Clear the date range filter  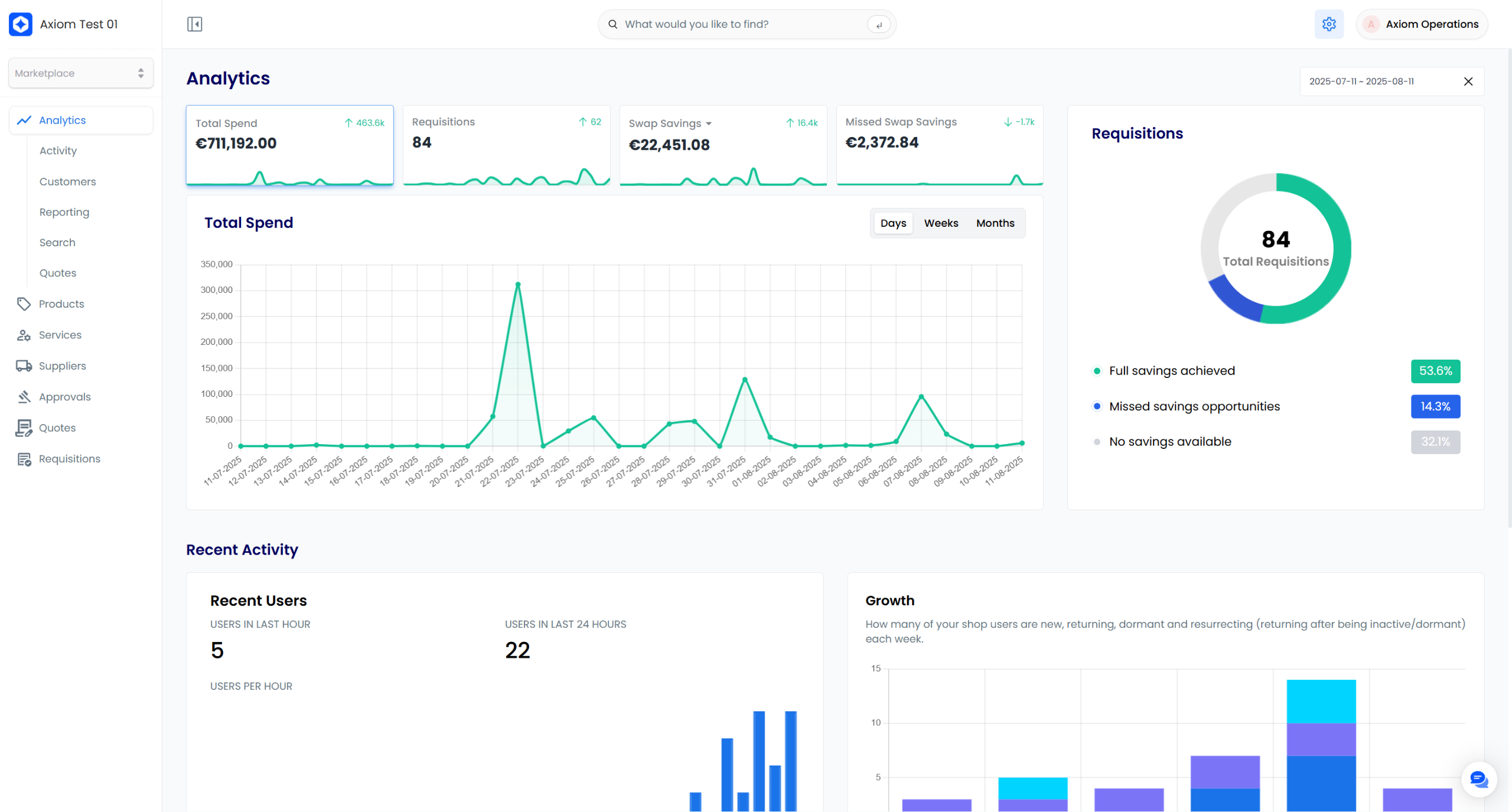click(1468, 81)
